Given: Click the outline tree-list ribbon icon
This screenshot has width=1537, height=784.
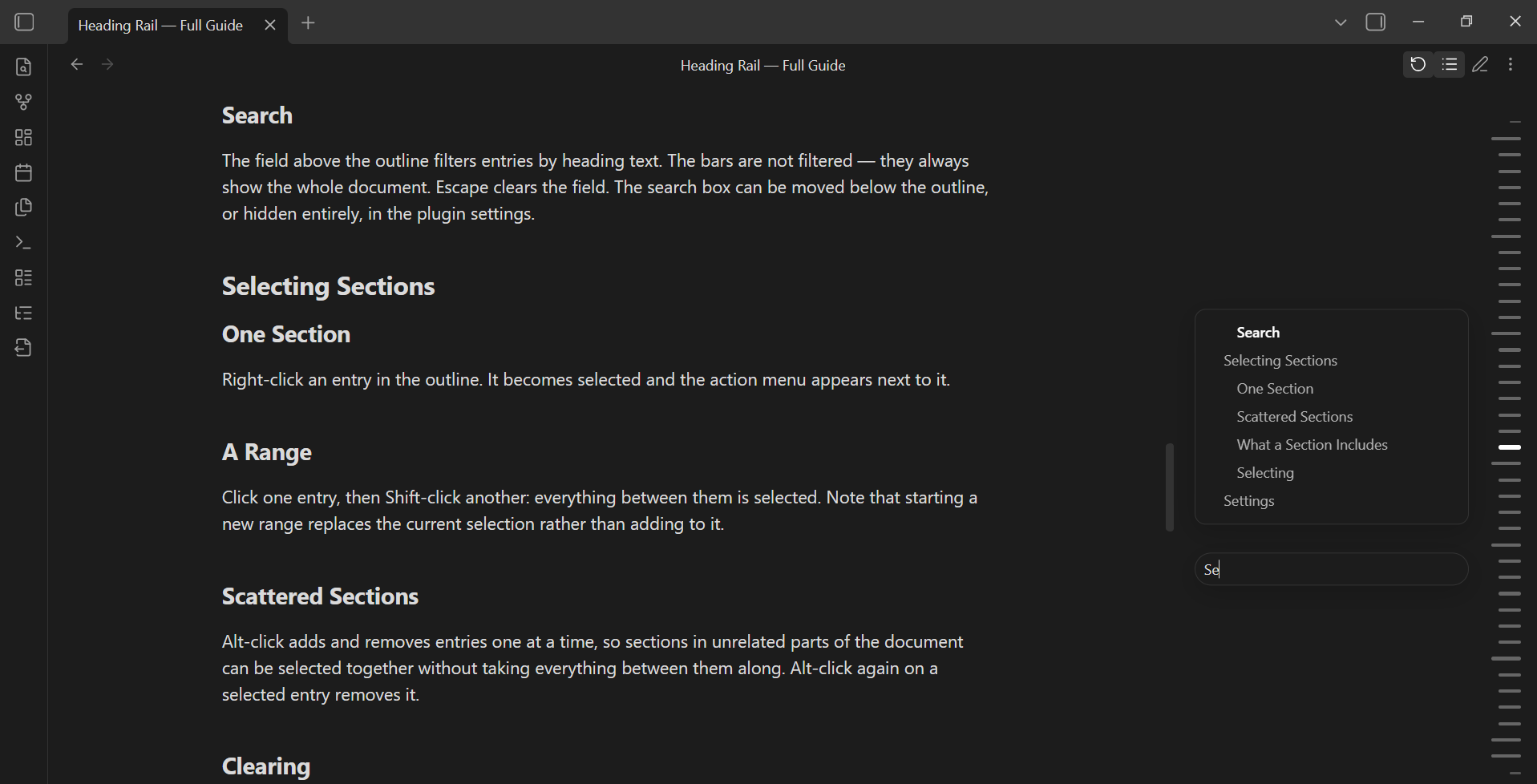Looking at the screenshot, I should click(24, 313).
